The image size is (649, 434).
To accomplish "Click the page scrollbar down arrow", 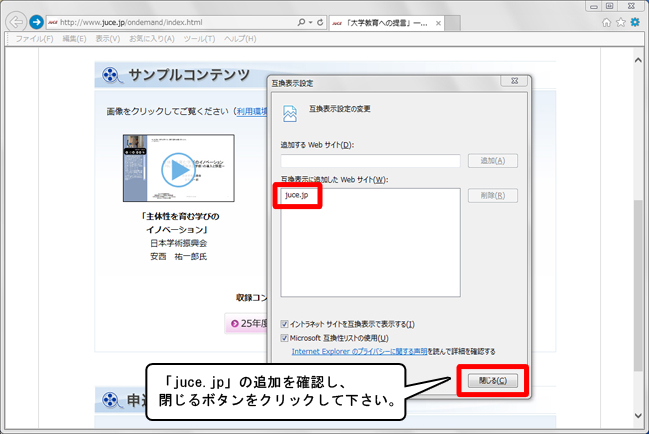I will 638,415.
